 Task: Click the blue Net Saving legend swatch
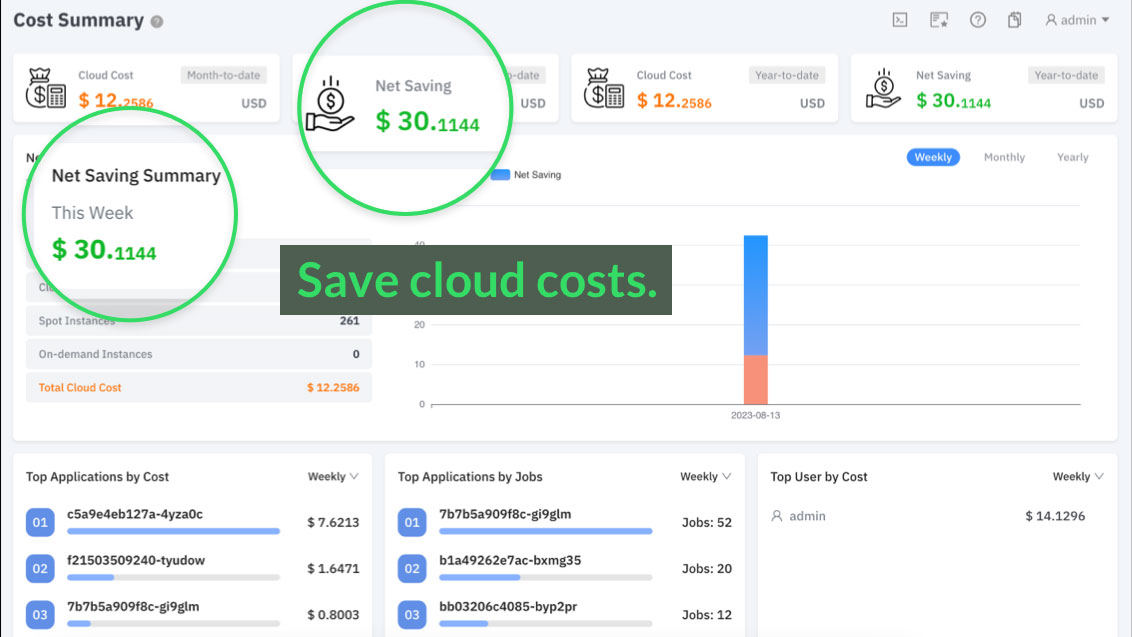pyautogui.click(x=500, y=175)
